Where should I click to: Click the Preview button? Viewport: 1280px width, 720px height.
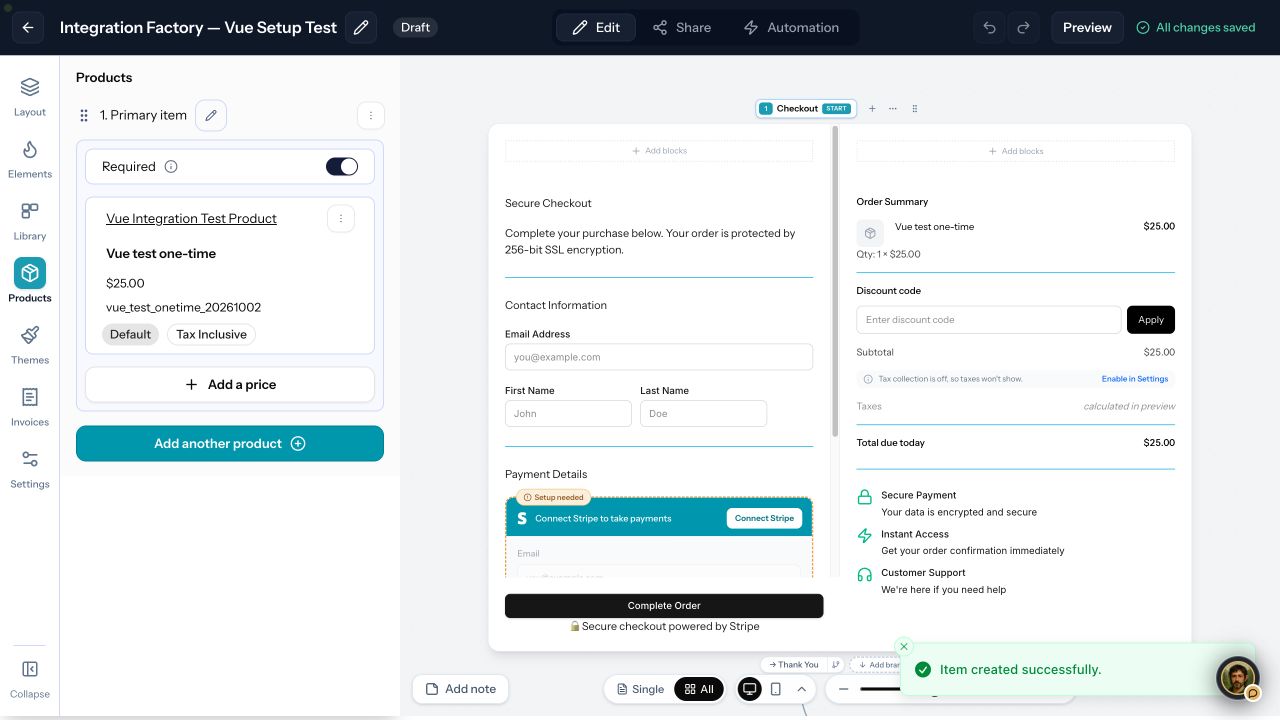[1087, 28]
